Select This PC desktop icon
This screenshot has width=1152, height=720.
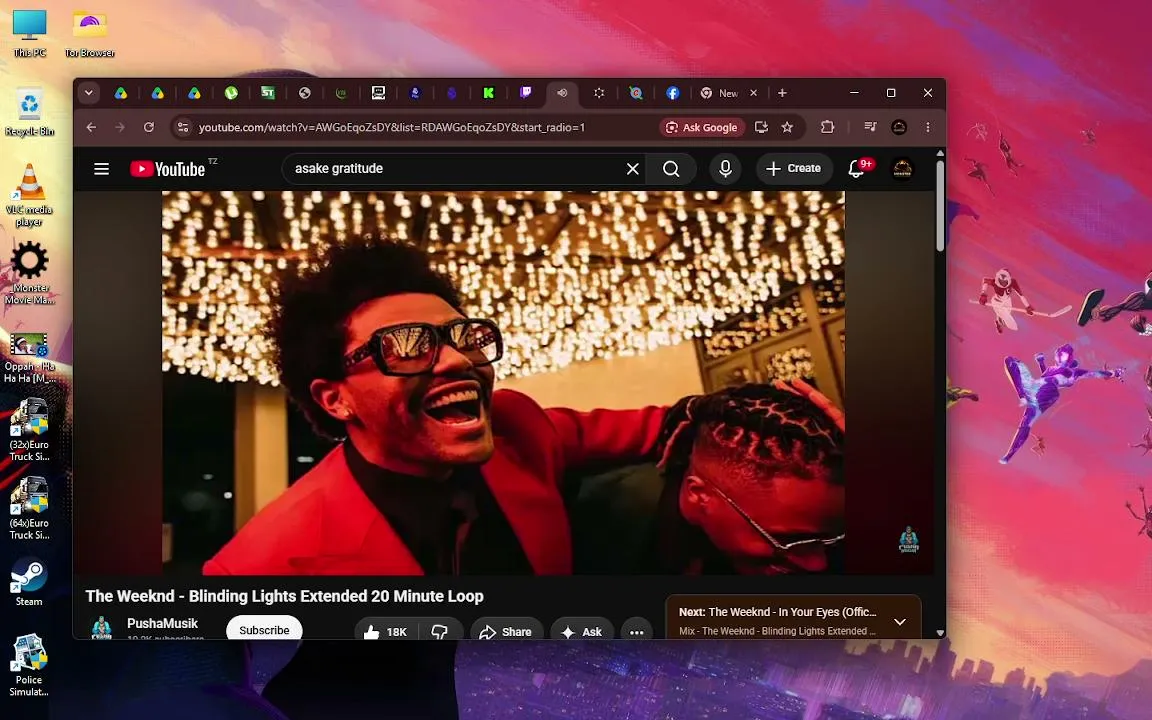click(29, 34)
